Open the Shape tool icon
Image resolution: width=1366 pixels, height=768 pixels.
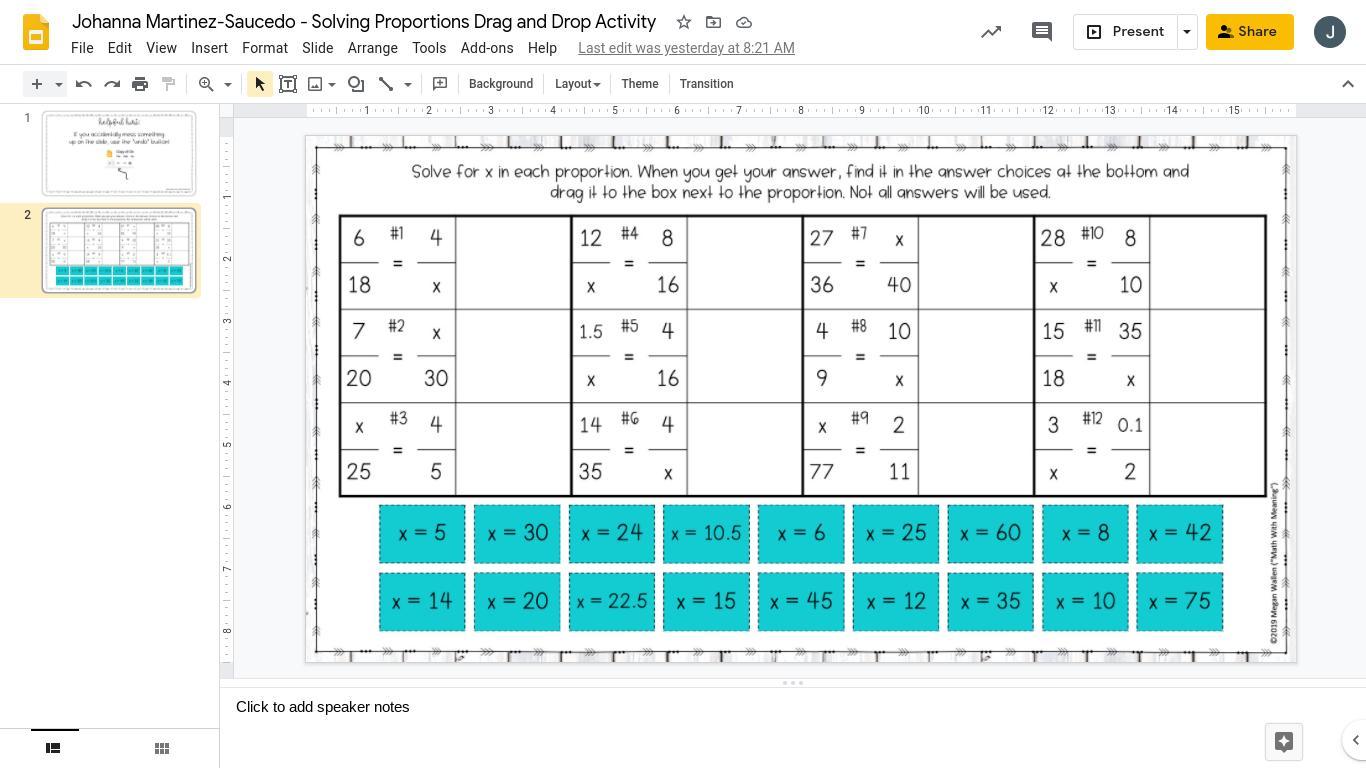[356, 84]
